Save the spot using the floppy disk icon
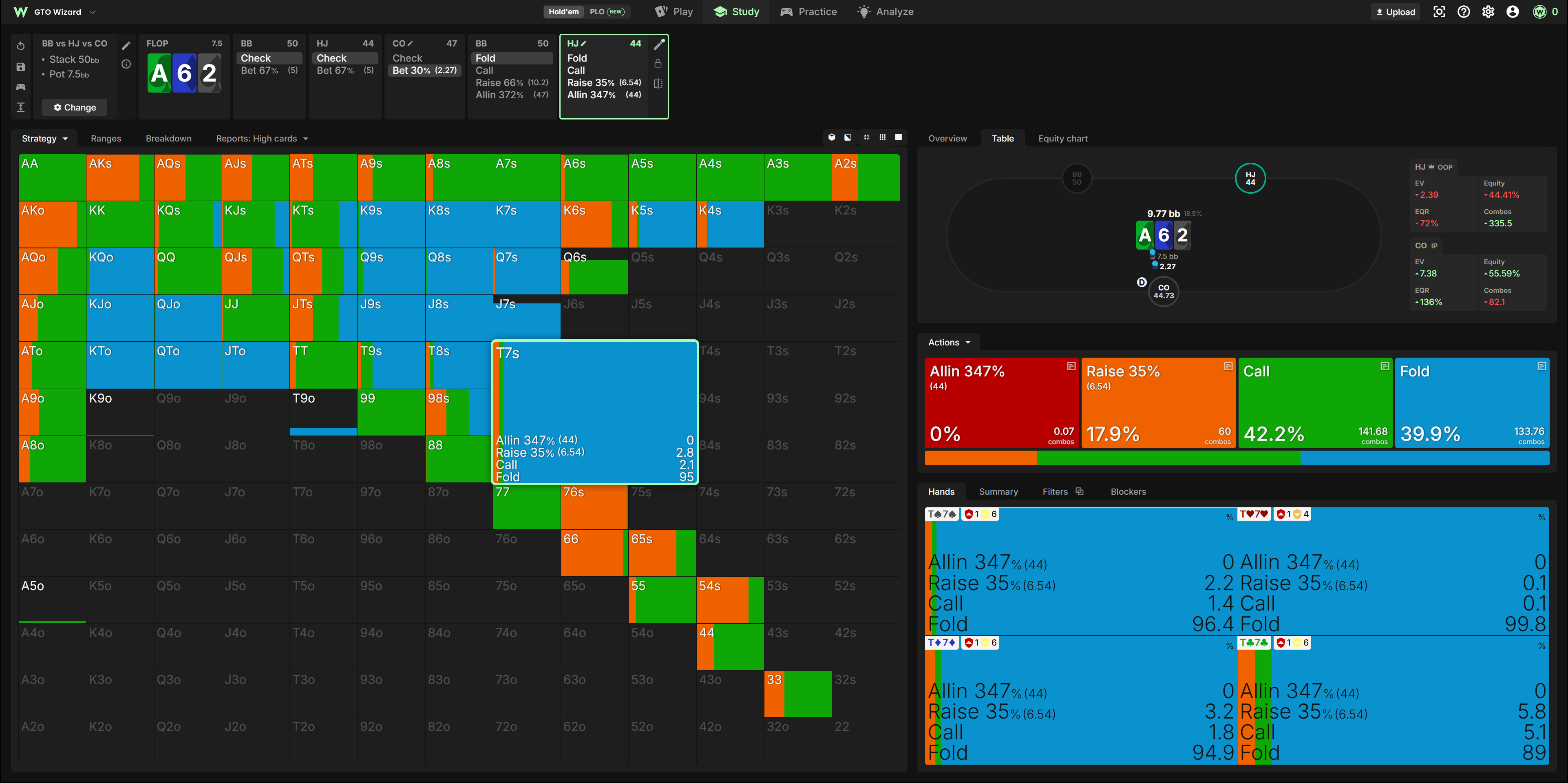 point(21,67)
